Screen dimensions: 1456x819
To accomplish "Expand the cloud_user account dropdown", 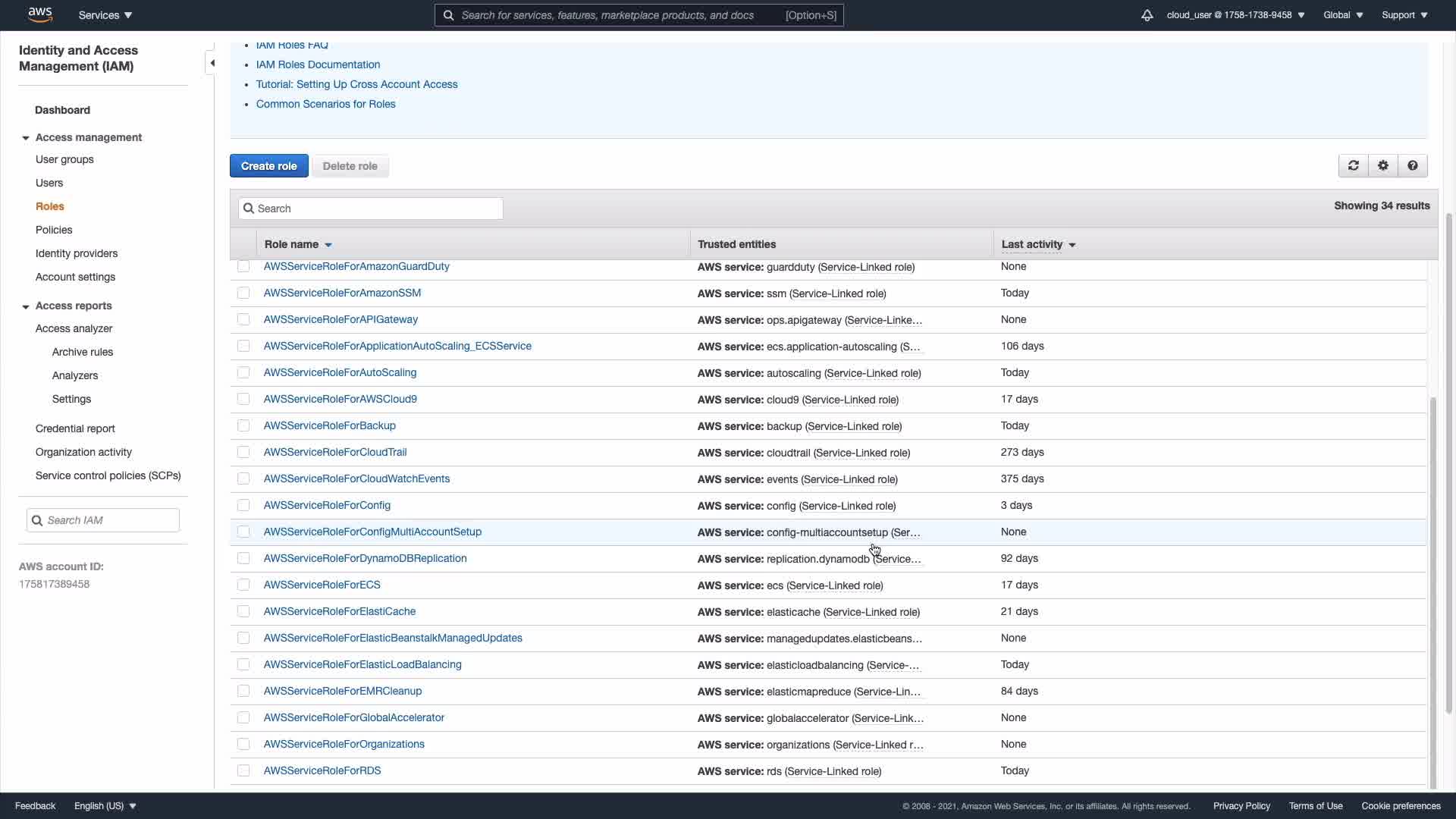I will (x=1235, y=15).
